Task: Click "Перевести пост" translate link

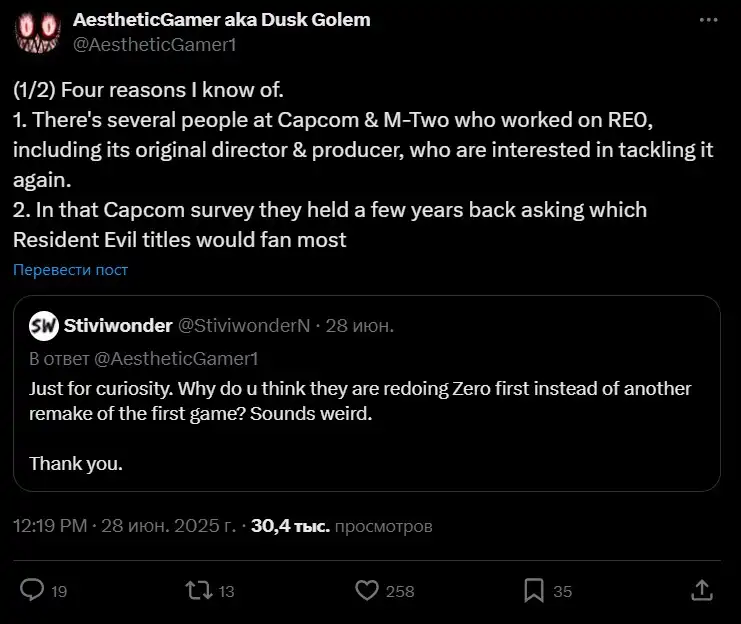Action: (x=71, y=270)
